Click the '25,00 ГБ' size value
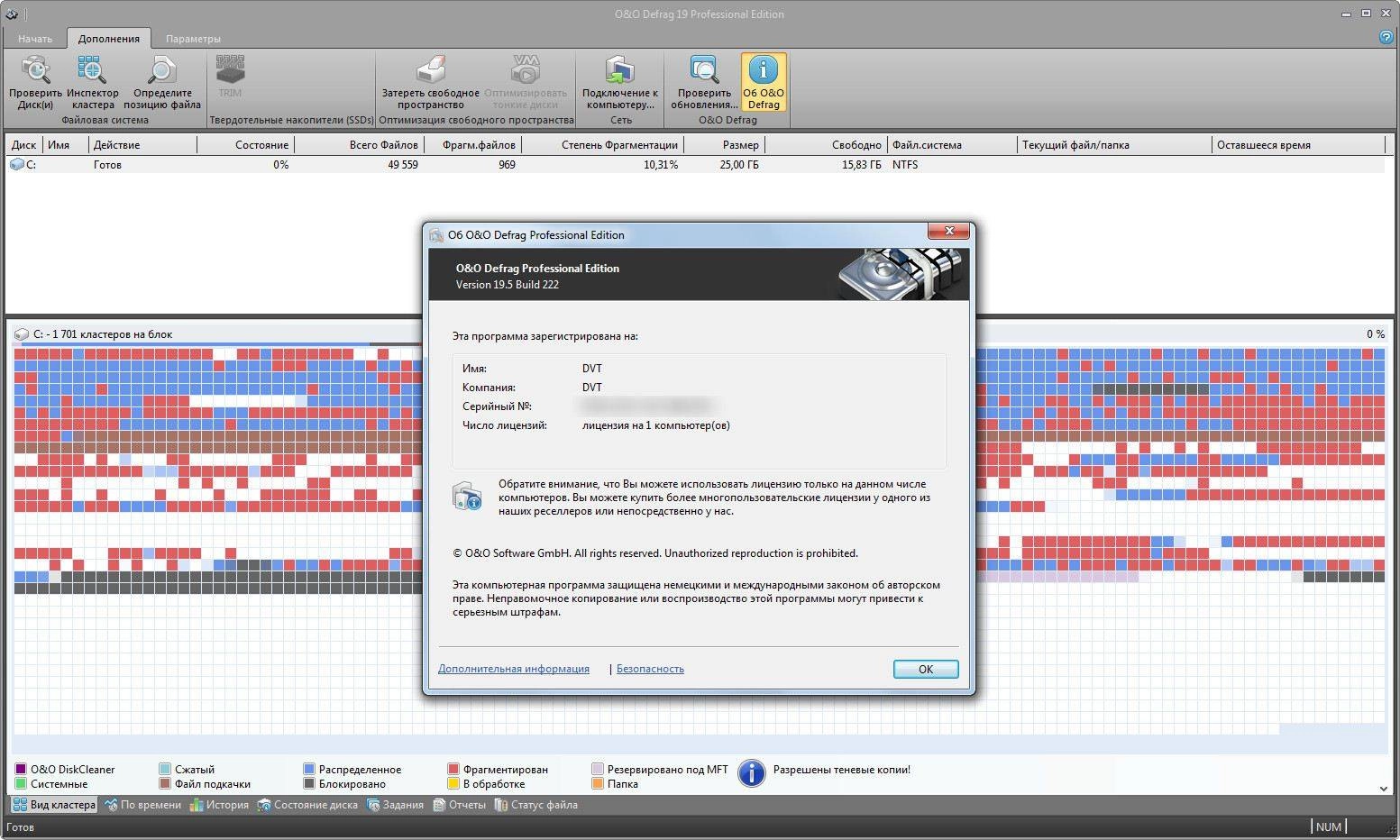The height and width of the screenshot is (840, 1400). point(739,165)
